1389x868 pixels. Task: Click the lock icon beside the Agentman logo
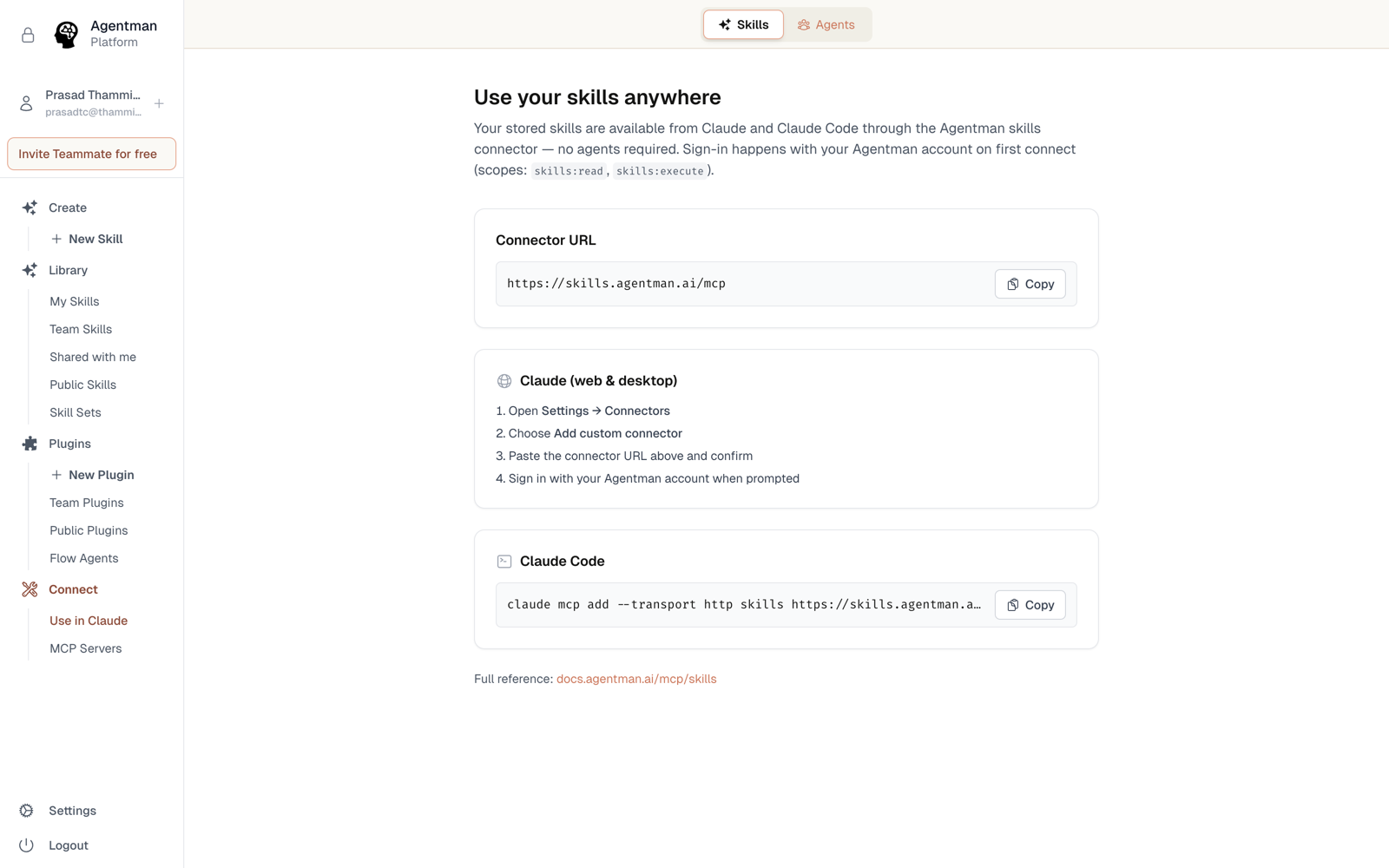coord(28,35)
